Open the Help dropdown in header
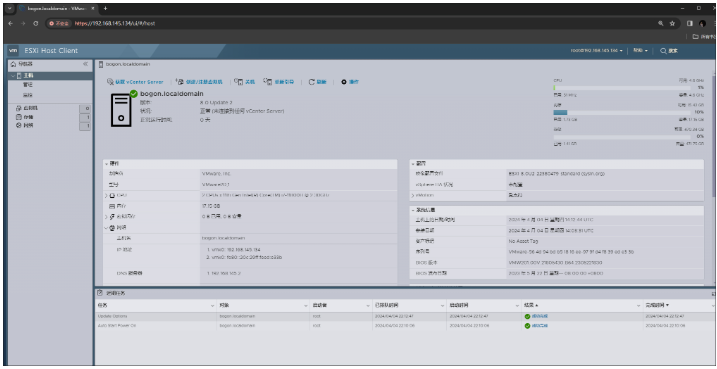717x369 pixels. (640, 51)
